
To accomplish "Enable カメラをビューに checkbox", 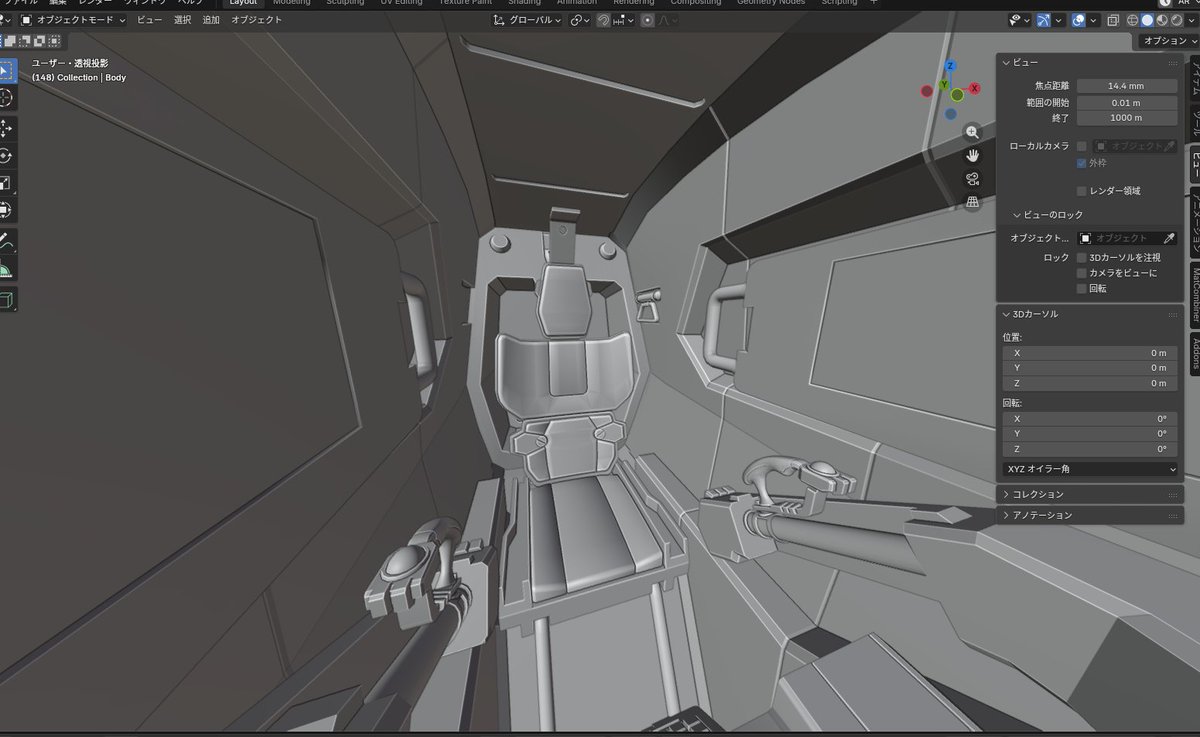I will pyautogui.click(x=1082, y=272).
